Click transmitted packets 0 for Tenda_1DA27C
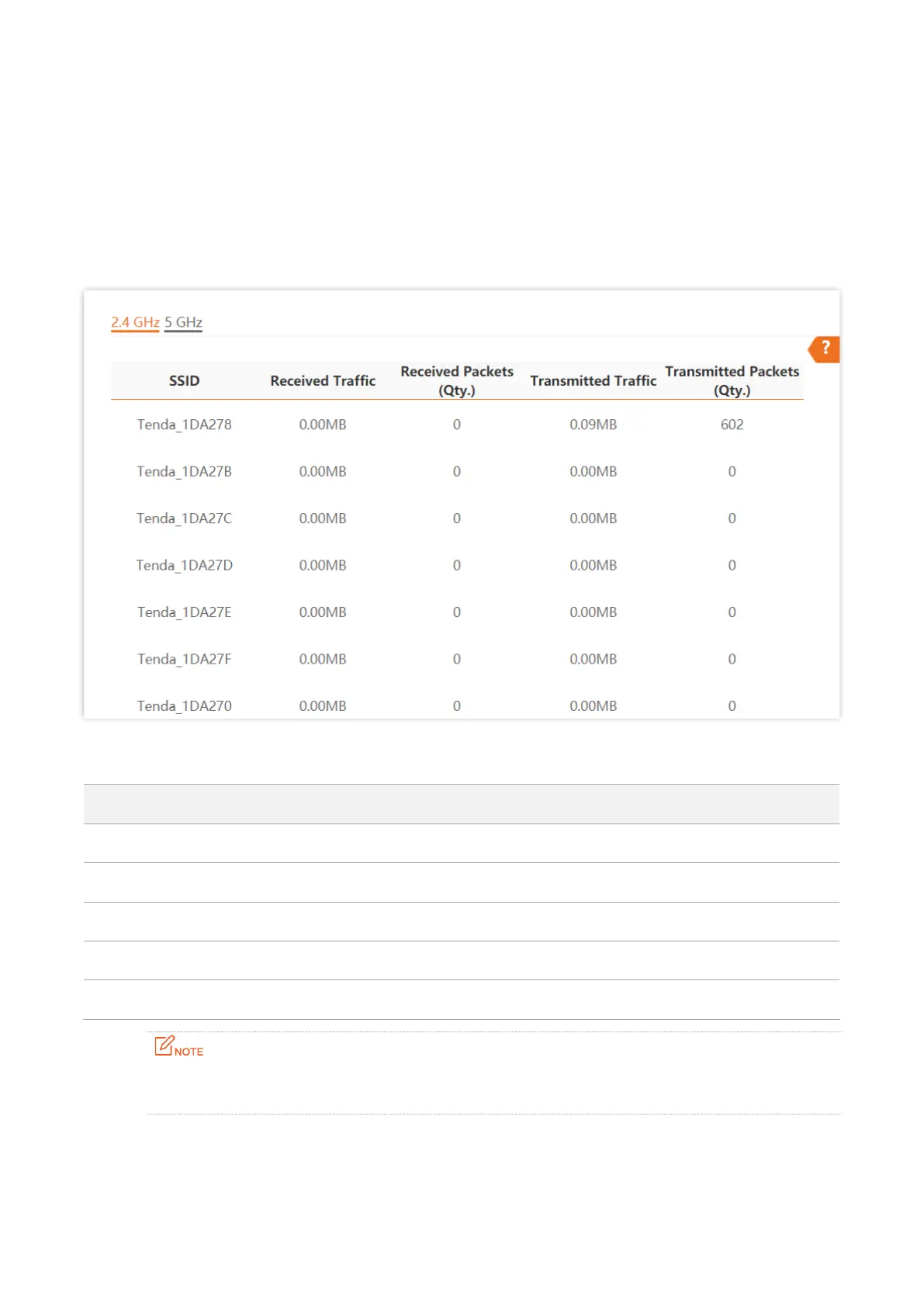Viewport: 924px width, 1307px height. (732, 518)
